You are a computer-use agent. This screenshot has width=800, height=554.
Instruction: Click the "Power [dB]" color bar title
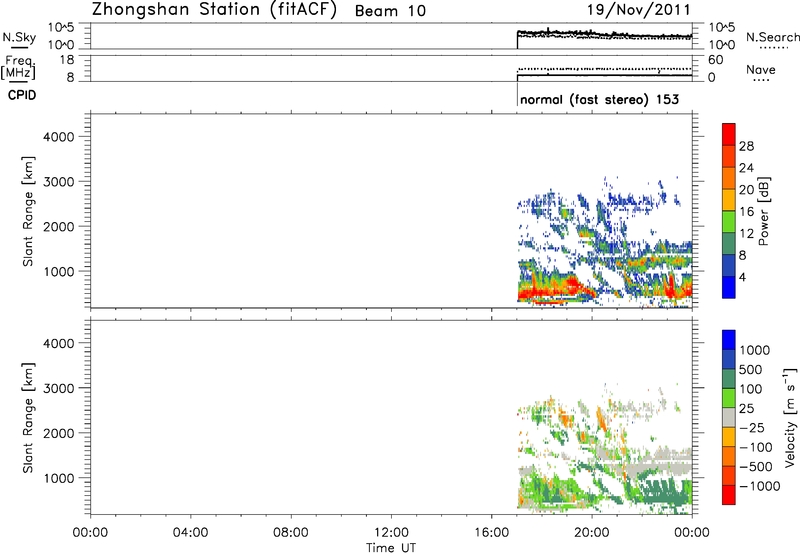[764, 211]
